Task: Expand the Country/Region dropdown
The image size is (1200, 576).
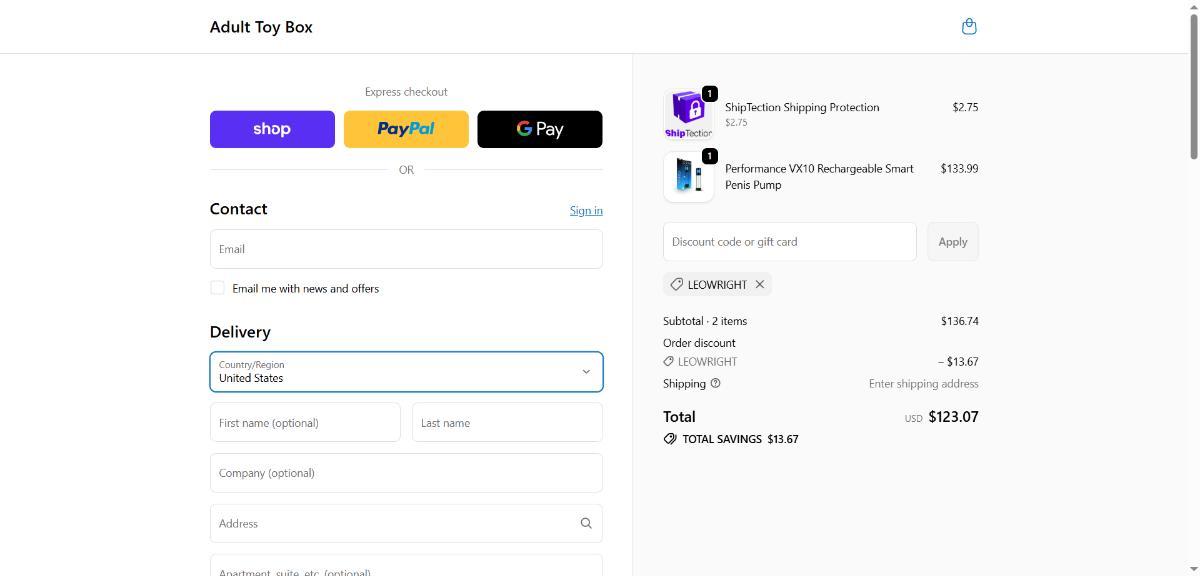Action: pos(406,372)
